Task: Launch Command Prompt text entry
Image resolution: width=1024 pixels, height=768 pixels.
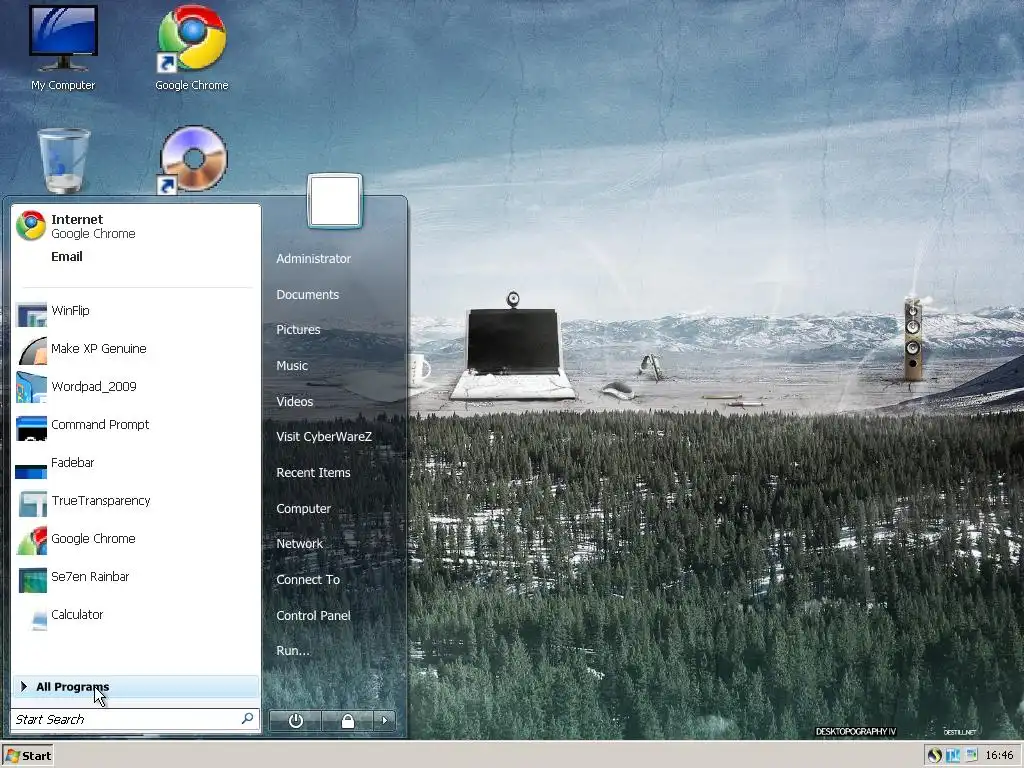Action: [100, 424]
